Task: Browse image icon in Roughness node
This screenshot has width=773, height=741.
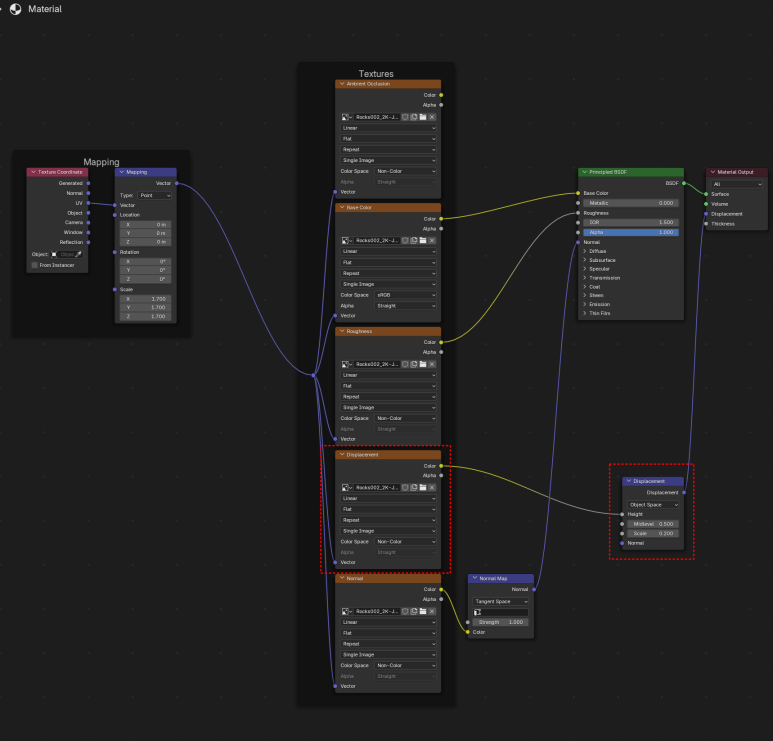Action: coord(347,364)
